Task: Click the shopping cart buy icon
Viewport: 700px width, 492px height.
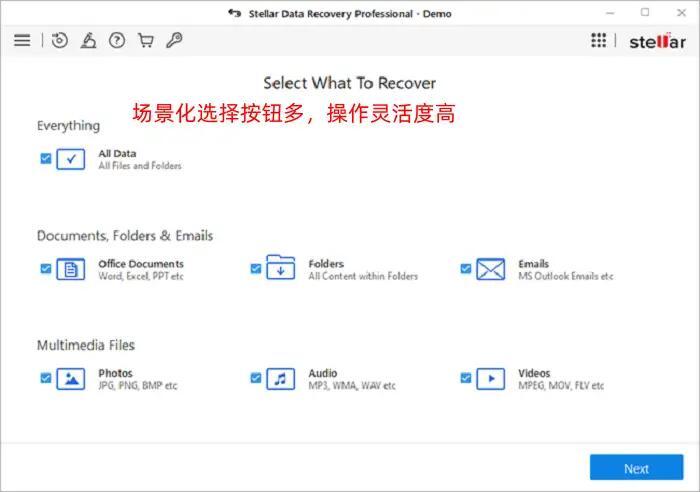Action: (146, 41)
